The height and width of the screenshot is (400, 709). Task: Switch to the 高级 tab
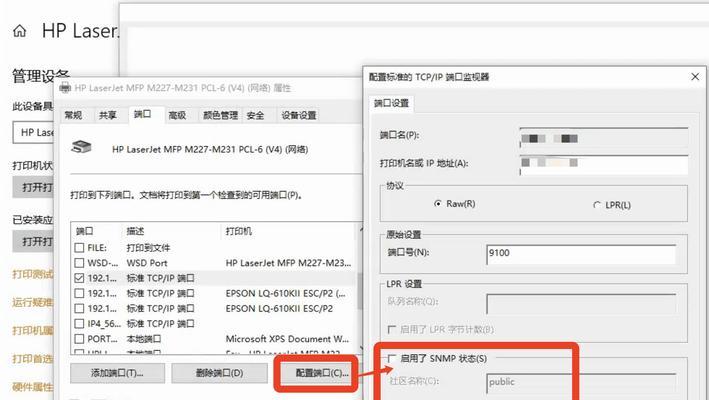click(177, 115)
